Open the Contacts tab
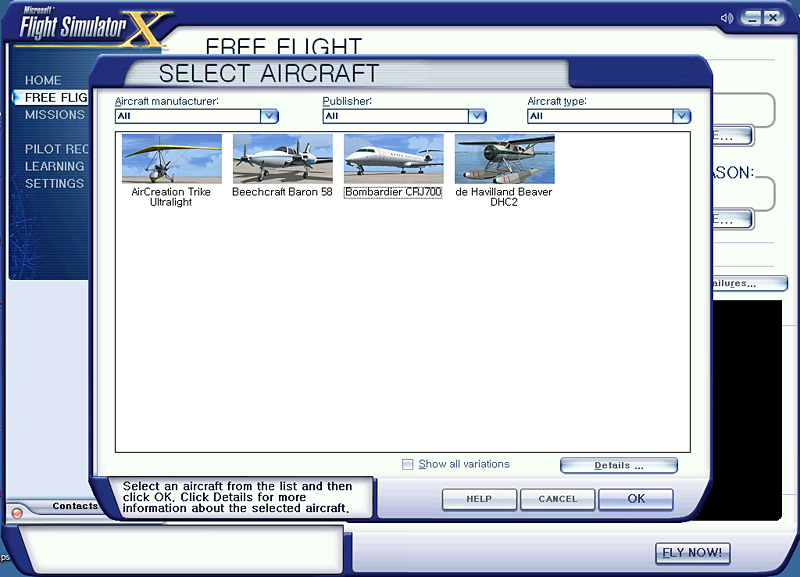The height and width of the screenshot is (577, 800). pos(75,506)
